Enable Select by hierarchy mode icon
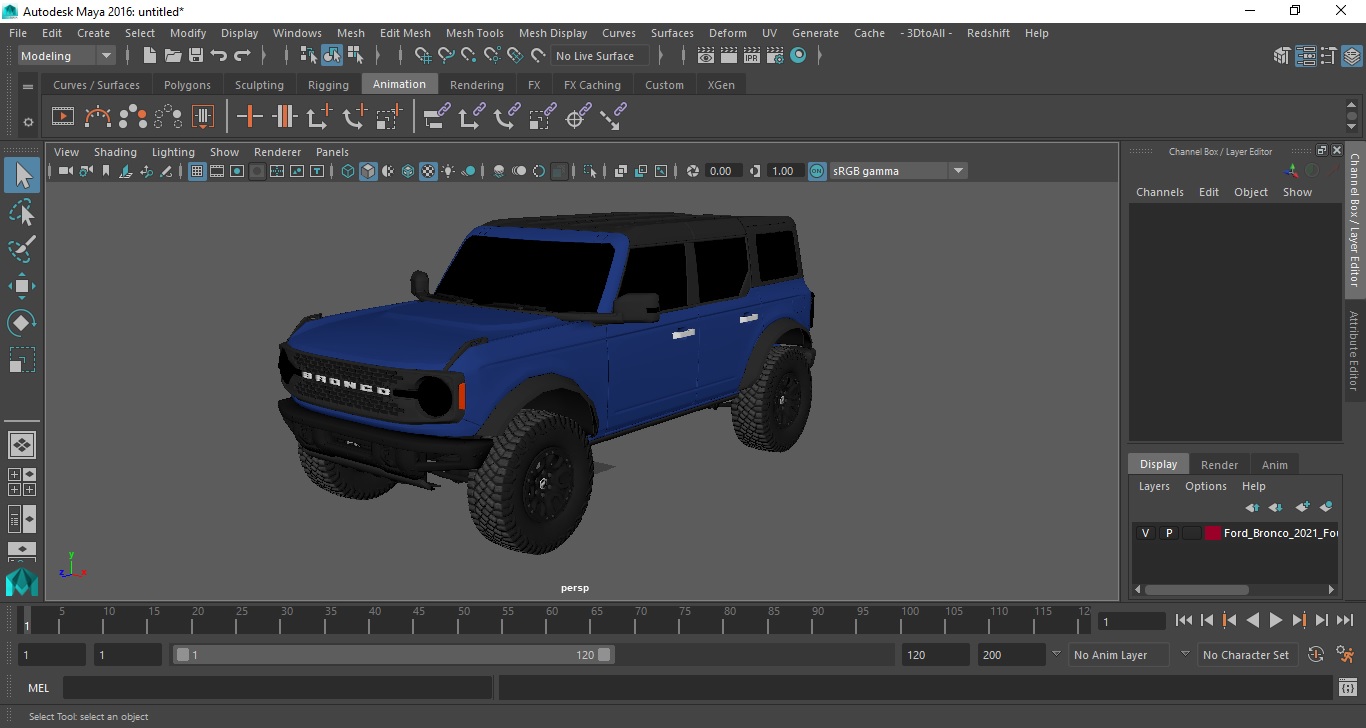Image resolution: width=1366 pixels, height=728 pixels. coord(309,56)
